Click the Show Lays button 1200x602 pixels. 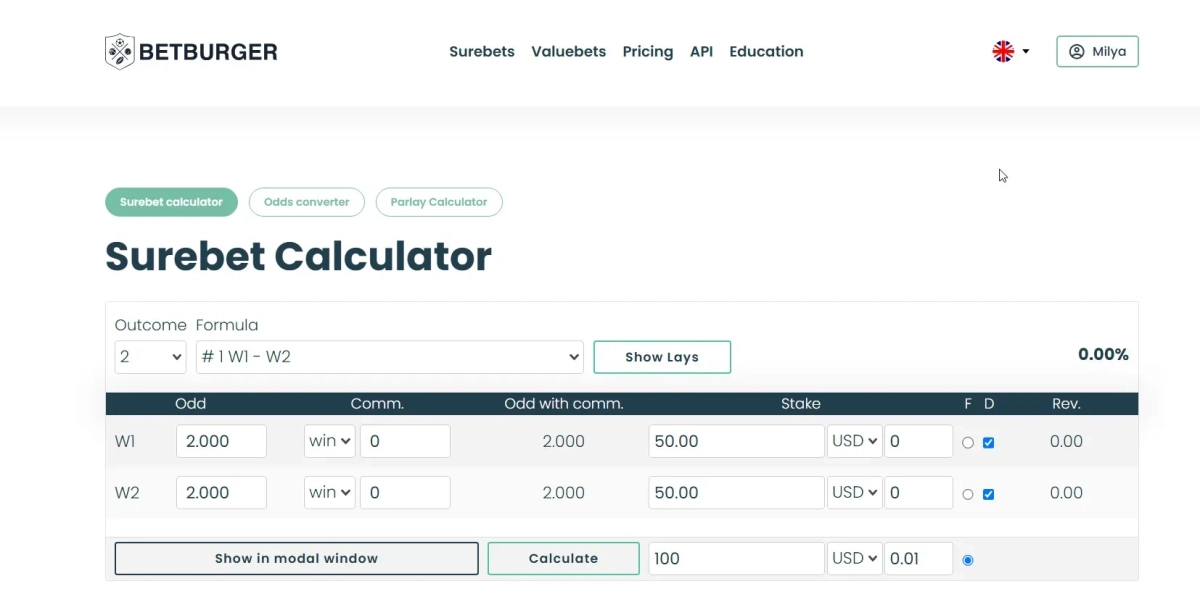[x=662, y=357]
